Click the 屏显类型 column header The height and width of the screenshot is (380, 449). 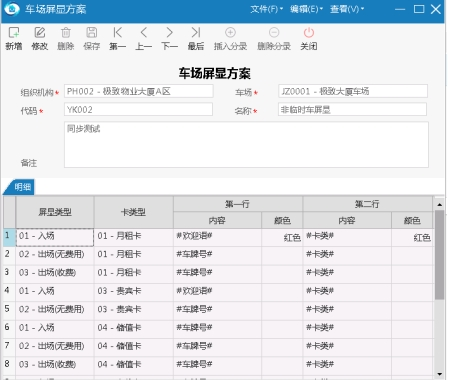55,212
